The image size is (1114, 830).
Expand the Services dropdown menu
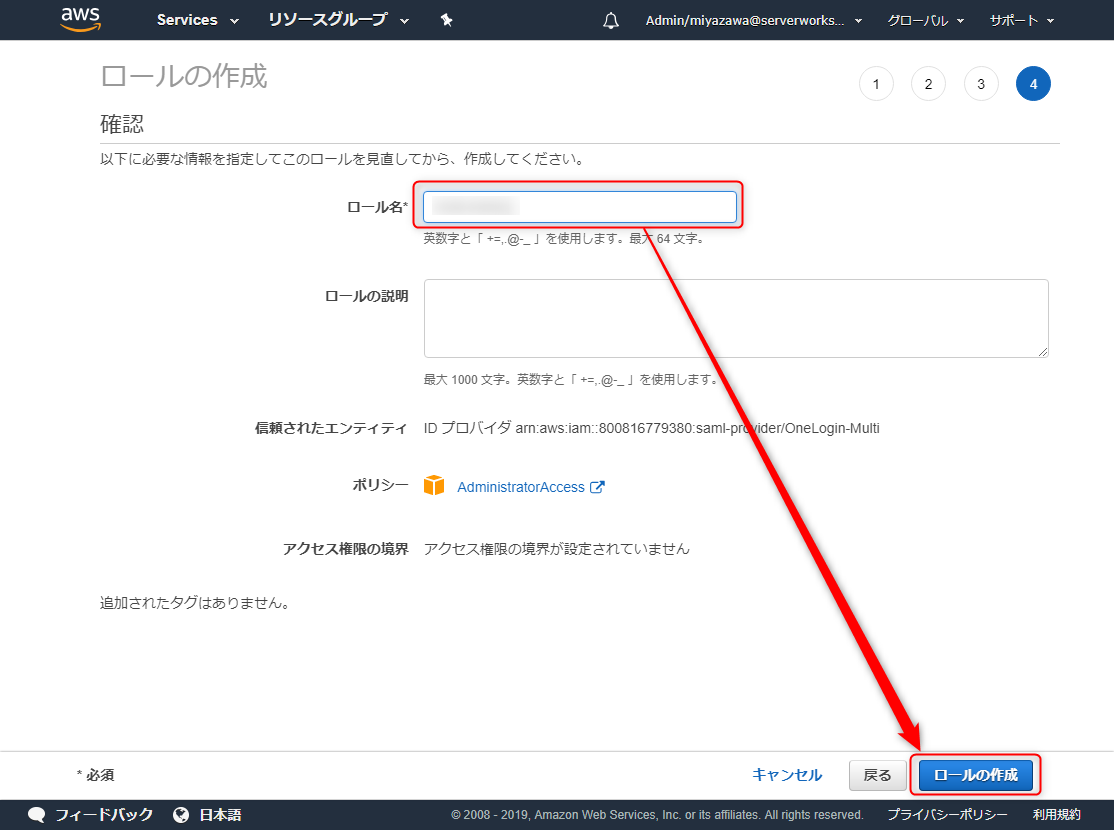tap(198, 20)
